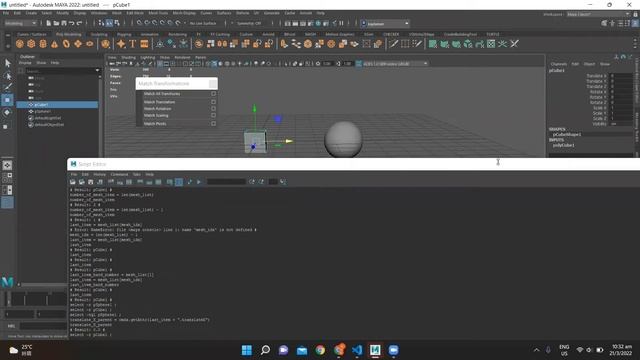Open Script Editor Command menu
Screen dimensions: 640x360
[x=119, y=174]
